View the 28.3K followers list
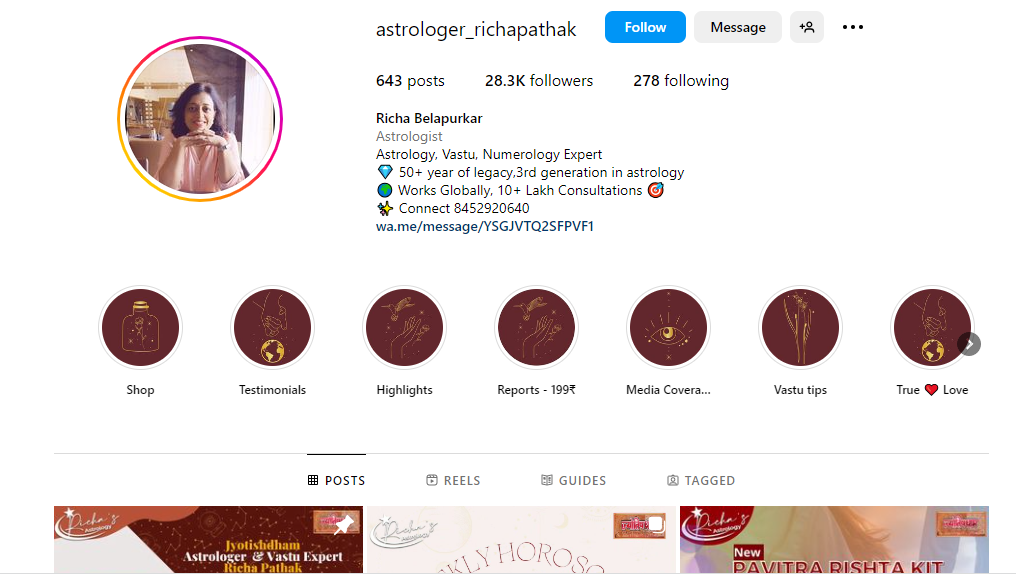1016x574 pixels. pos(539,80)
